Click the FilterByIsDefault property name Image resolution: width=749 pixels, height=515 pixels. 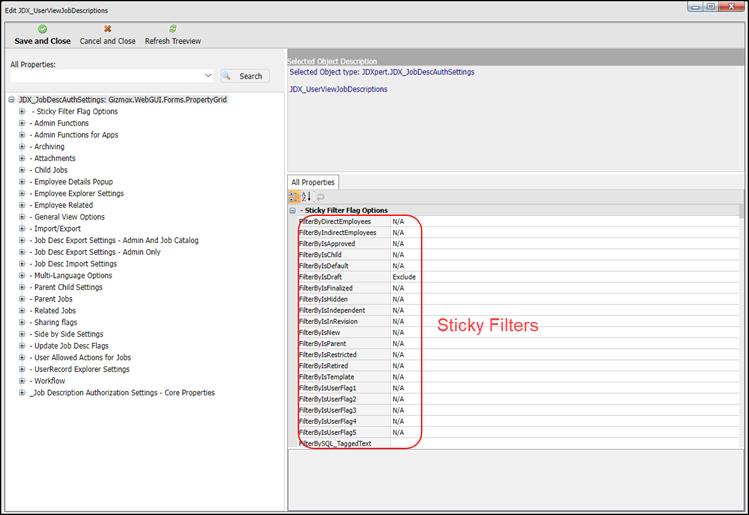pyautogui.click(x=323, y=266)
